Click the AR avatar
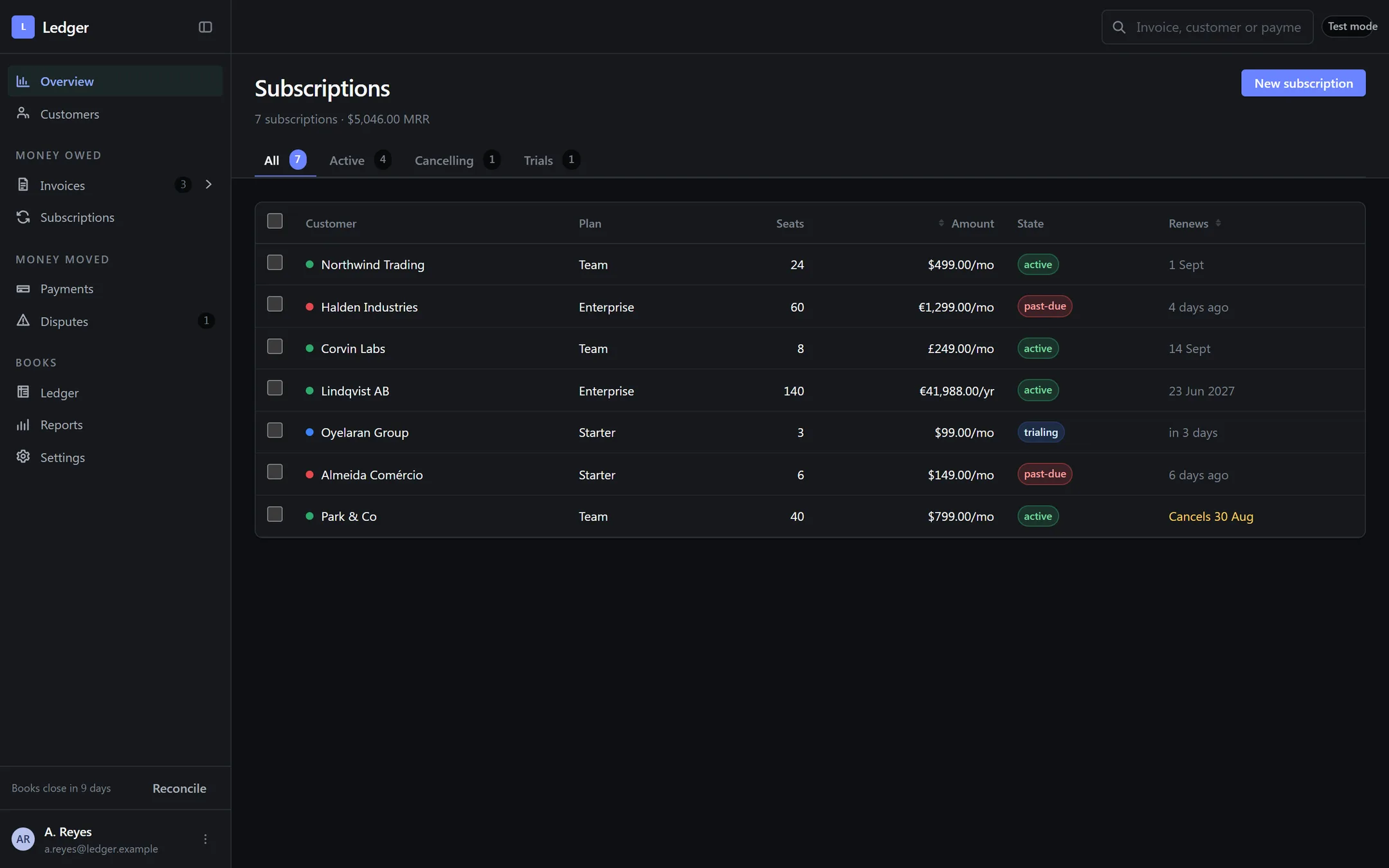Image resolution: width=1389 pixels, height=868 pixels. point(23,839)
